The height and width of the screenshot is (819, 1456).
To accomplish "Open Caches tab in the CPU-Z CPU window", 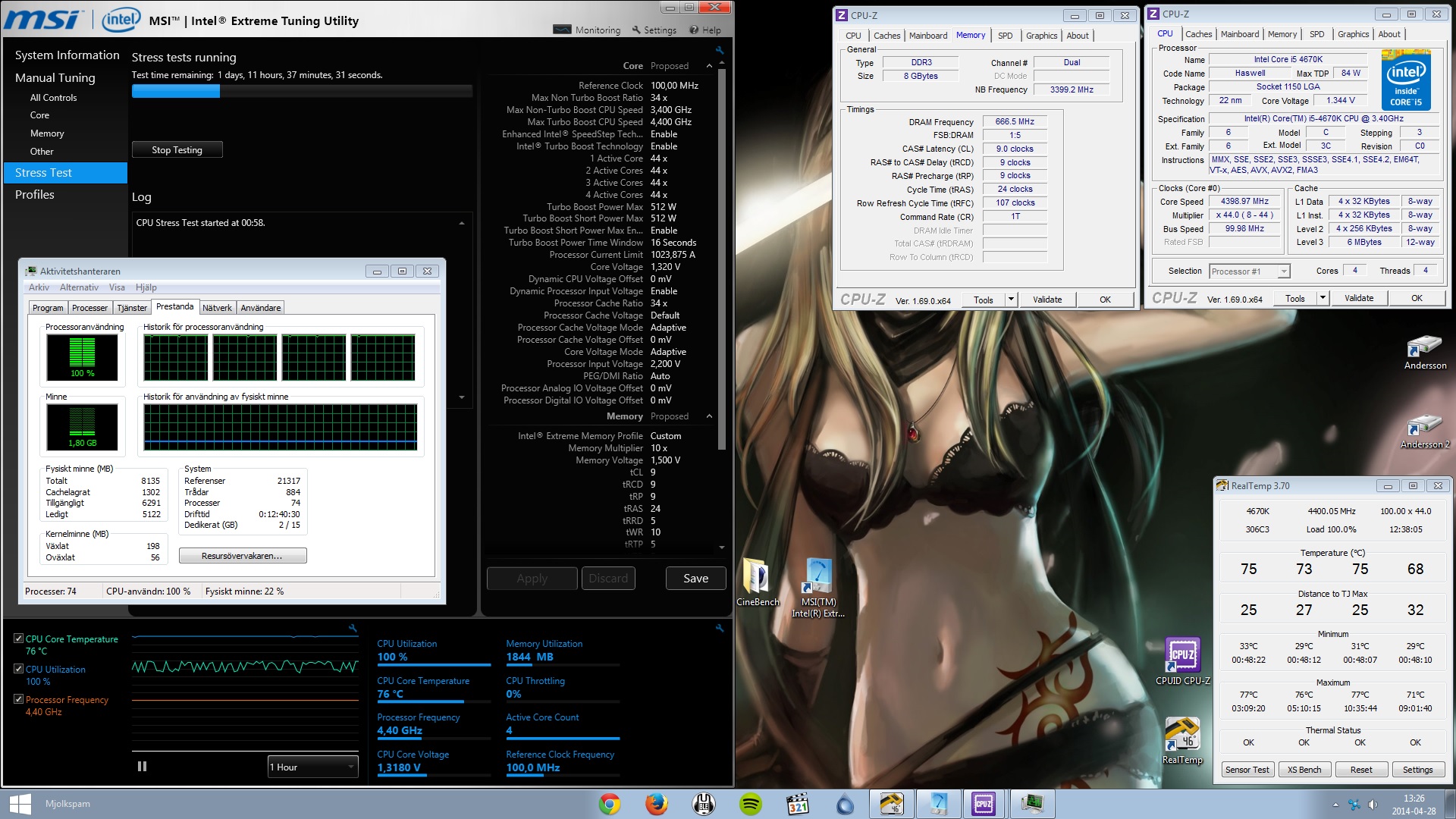I will (x=1198, y=34).
